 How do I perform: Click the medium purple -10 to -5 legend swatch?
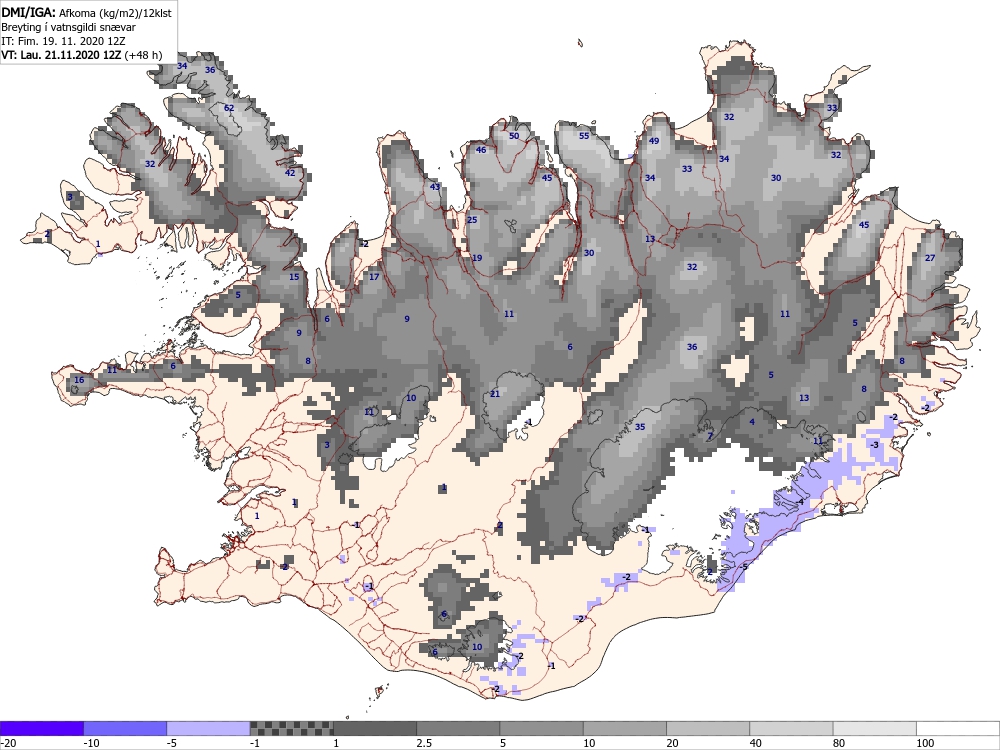[125, 728]
